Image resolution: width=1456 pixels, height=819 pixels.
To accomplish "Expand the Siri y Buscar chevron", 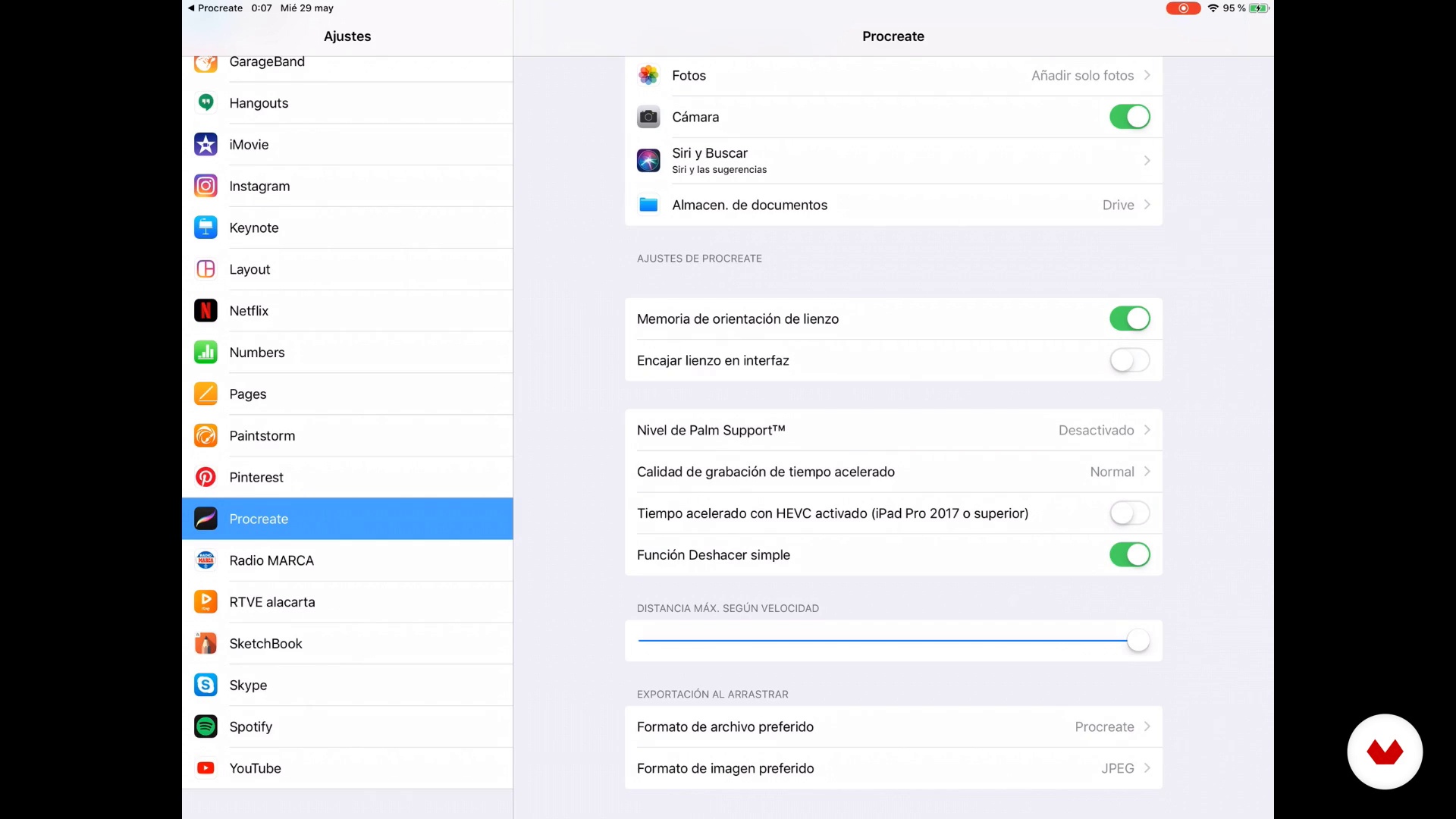I will coord(1147,161).
